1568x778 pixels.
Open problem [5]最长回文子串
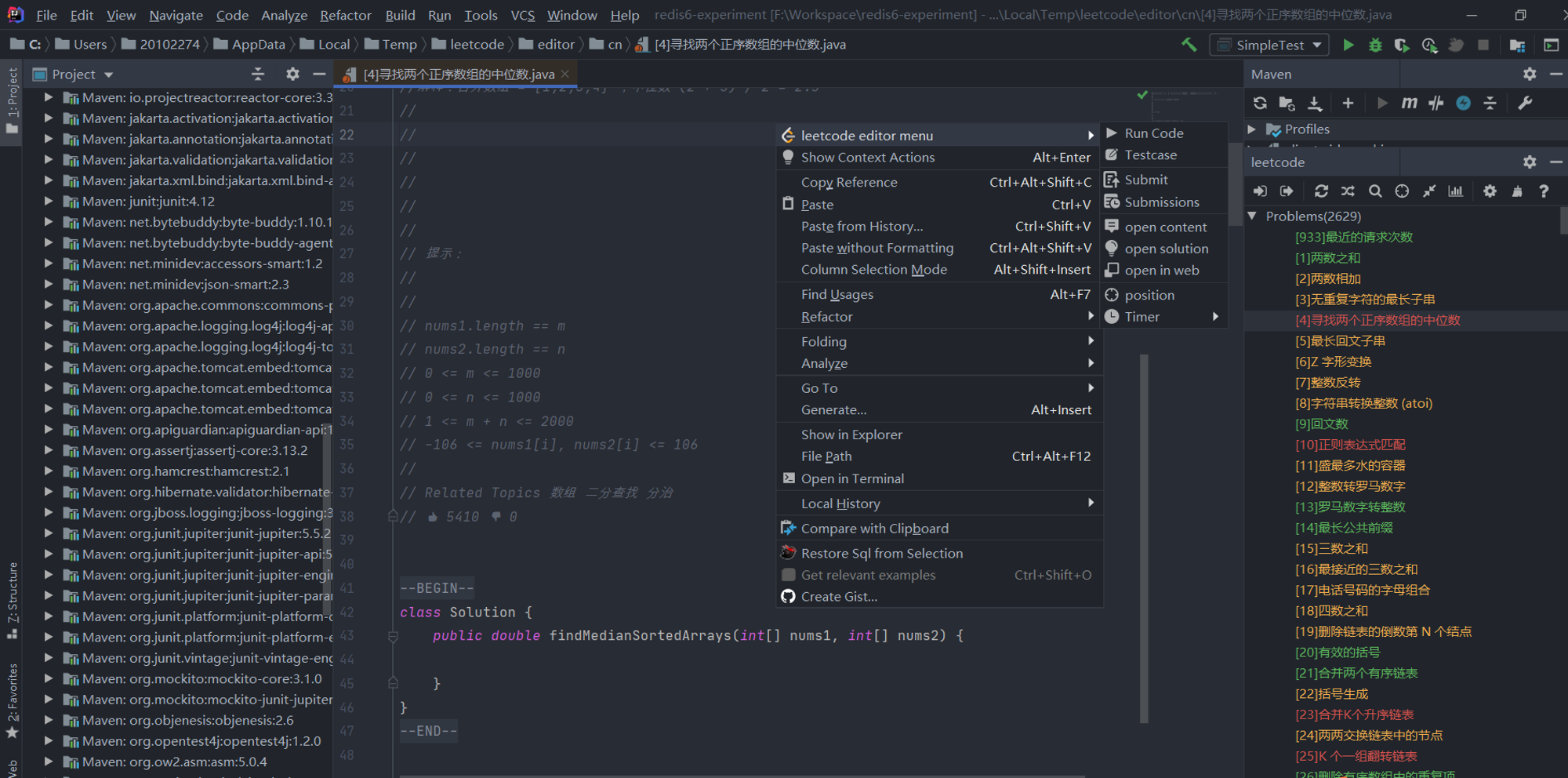(x=1340, y=341)
